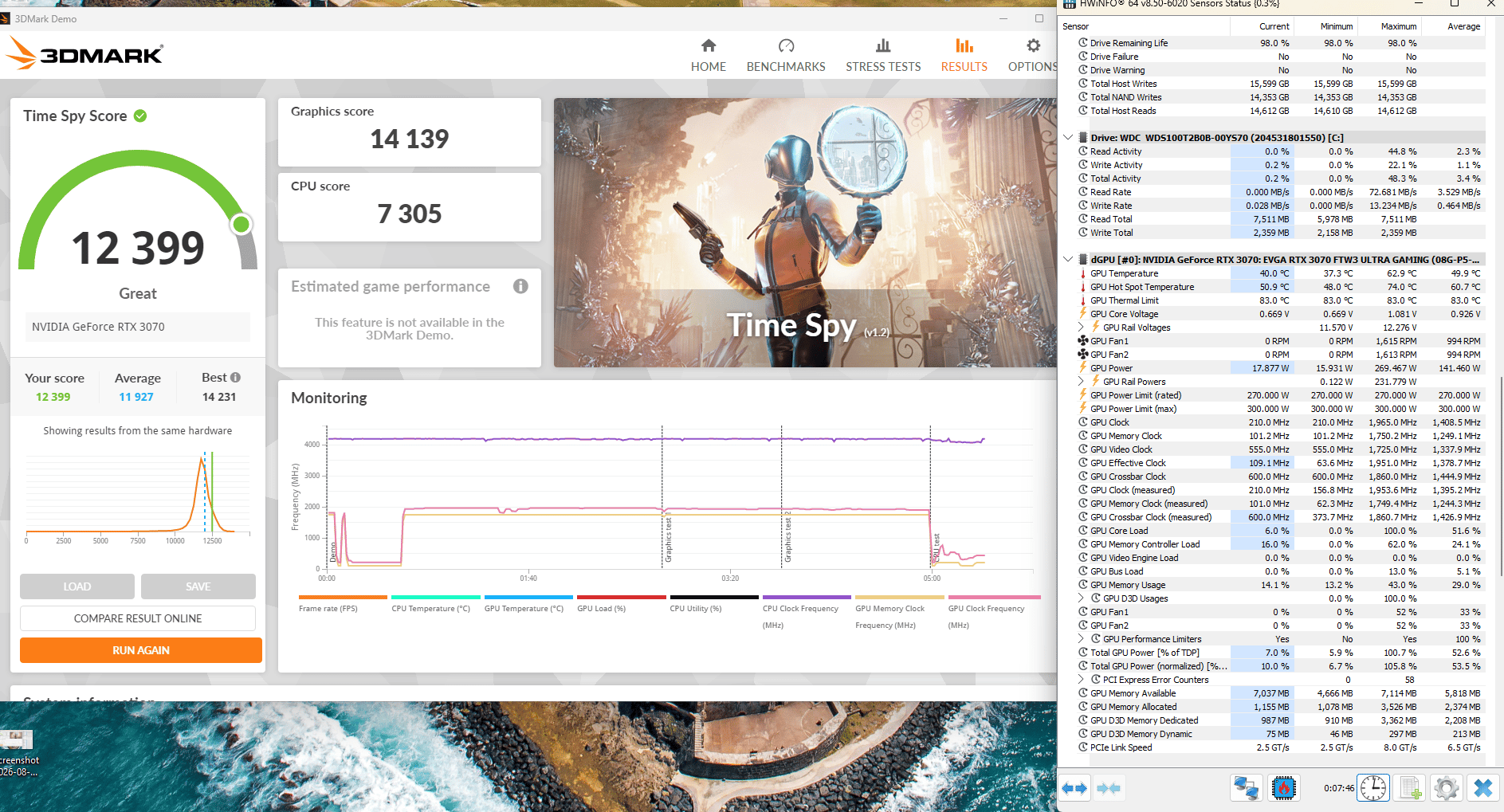Expand GPU Rail Voltages
Image resolution: width=1504 pixels, height=812 pixels.
pos(1082,328)
